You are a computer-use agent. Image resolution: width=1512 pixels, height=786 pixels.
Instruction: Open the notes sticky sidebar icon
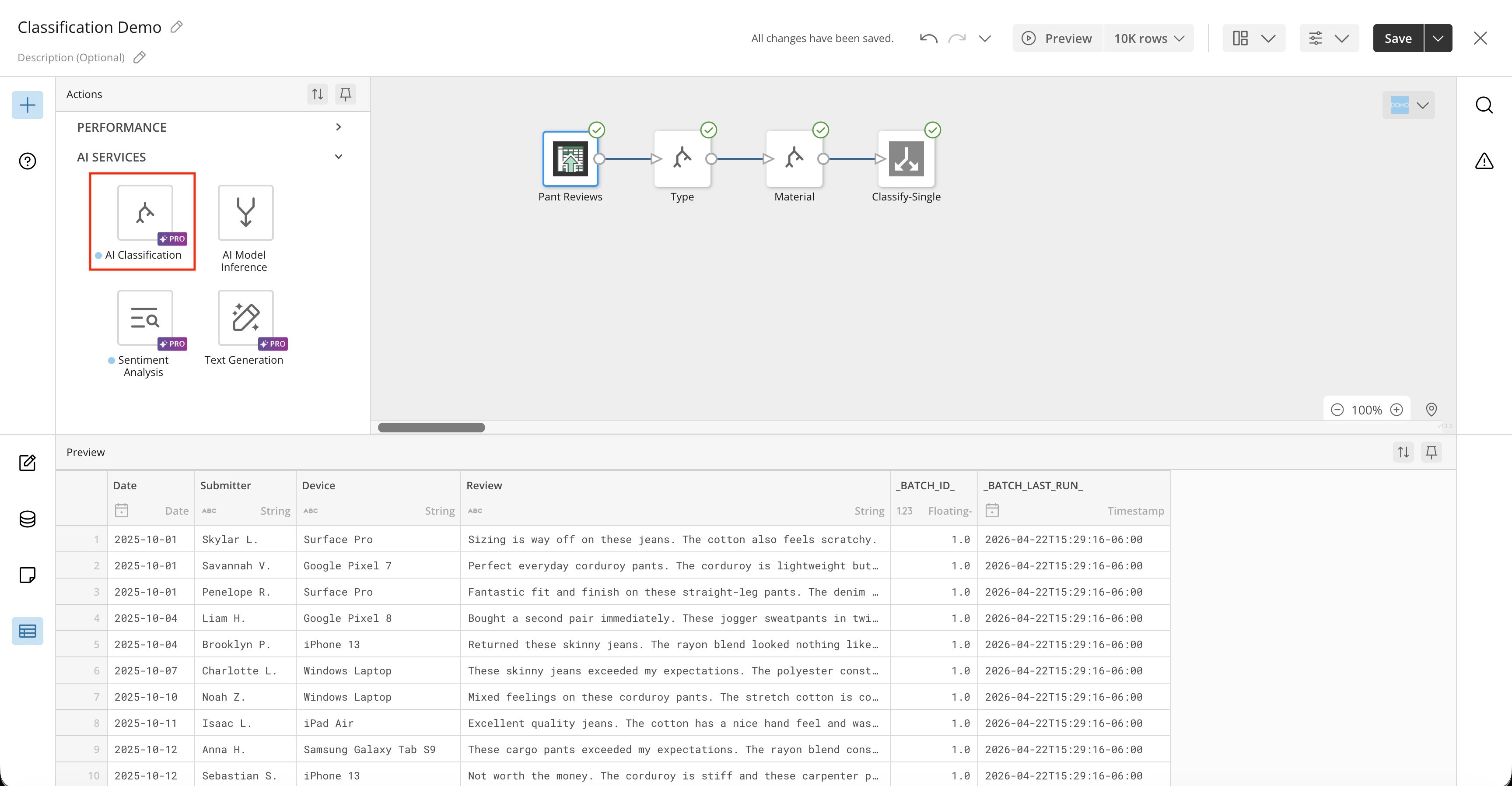(28, 575)
